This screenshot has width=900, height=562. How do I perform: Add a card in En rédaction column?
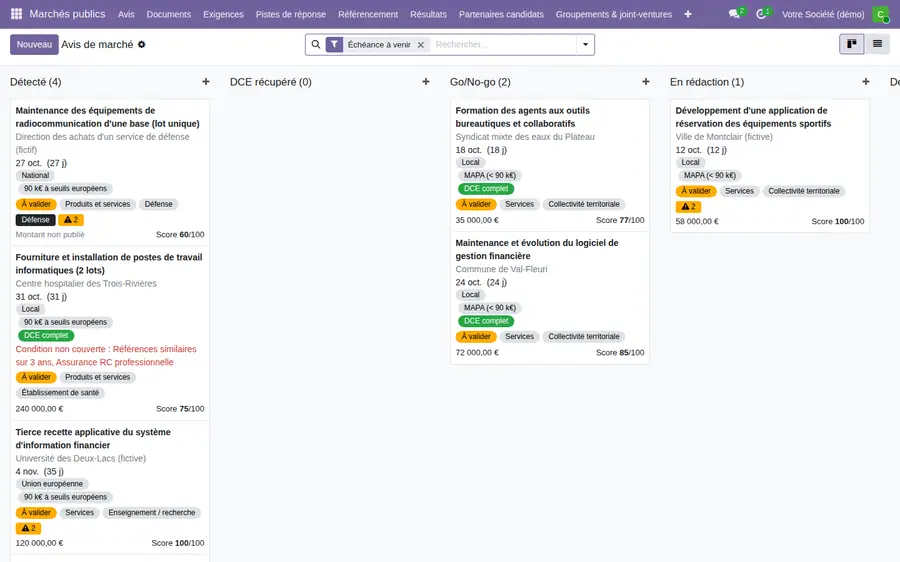tap(866, 82)
